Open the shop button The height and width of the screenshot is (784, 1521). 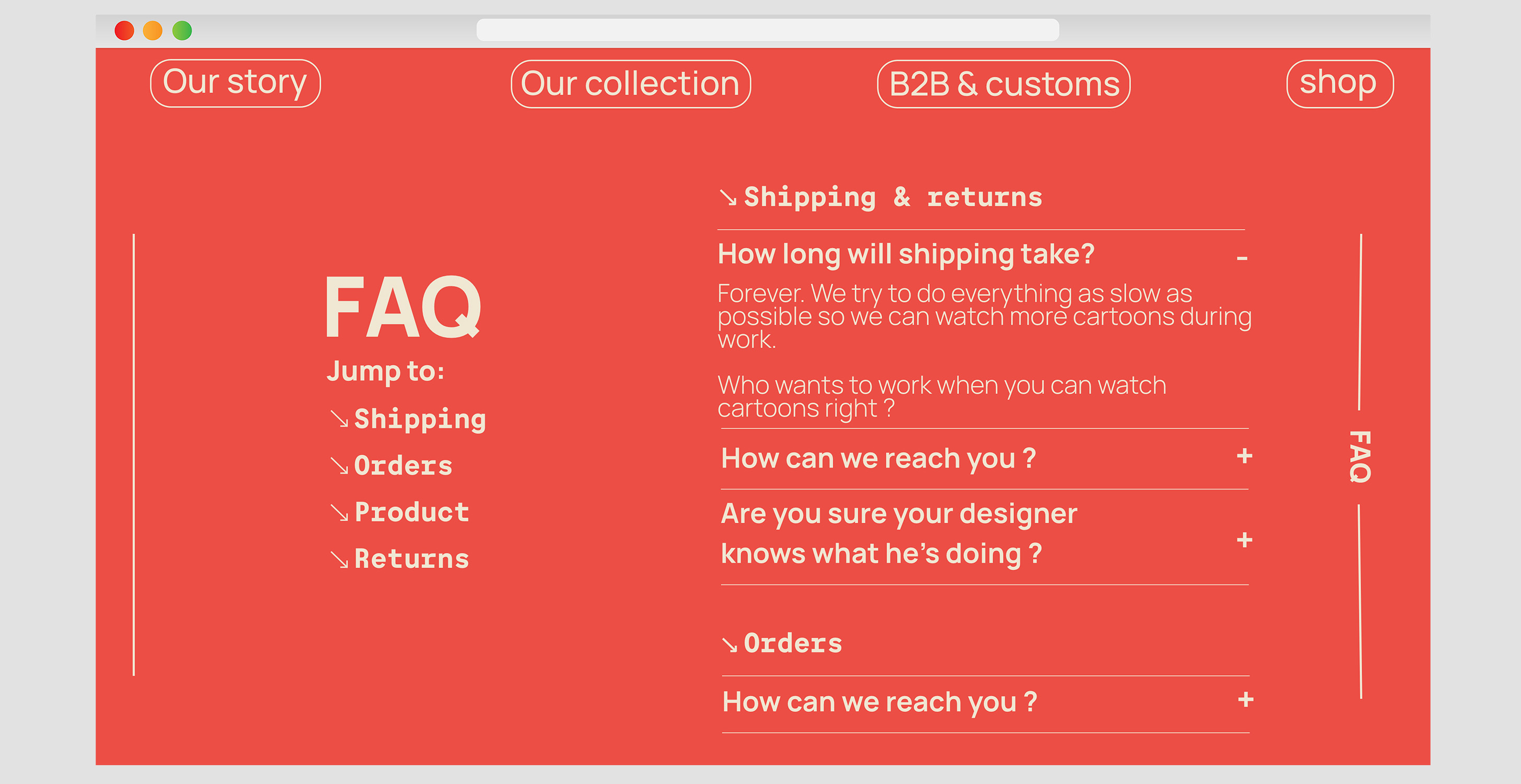click(1339, 83)
